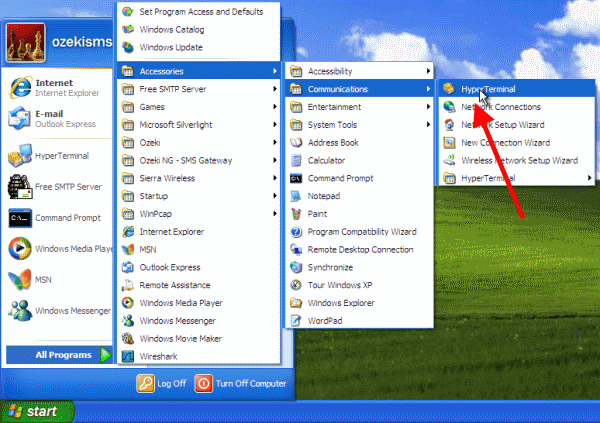This screenshot has width=600, height=423.
Task: Open the New Connection Wizard icon
Action: [x=449, y=142]
